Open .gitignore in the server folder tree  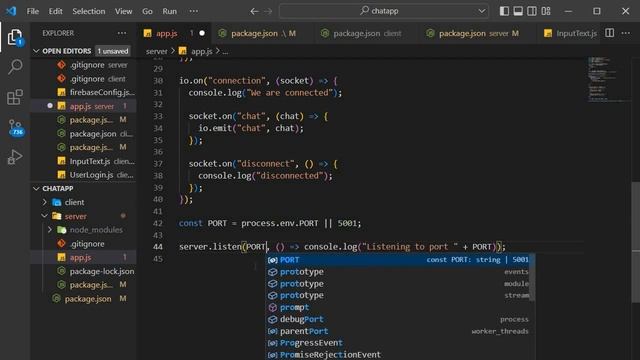(x=84, y=244)
